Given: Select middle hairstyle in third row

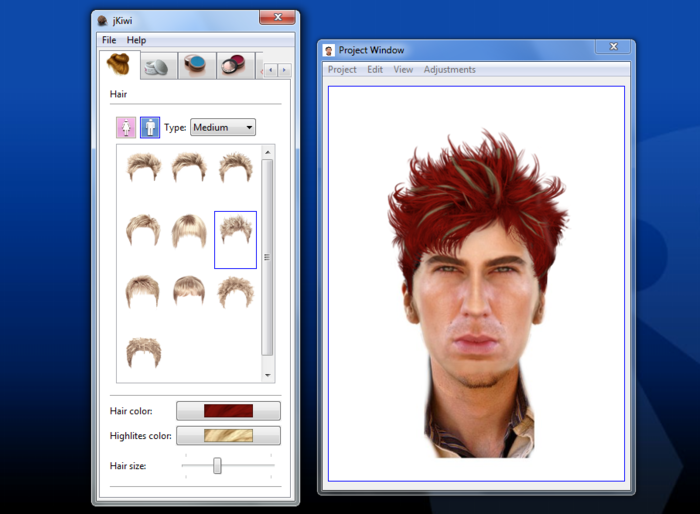Looking at the screenshot, I should [x=189, y=292].
